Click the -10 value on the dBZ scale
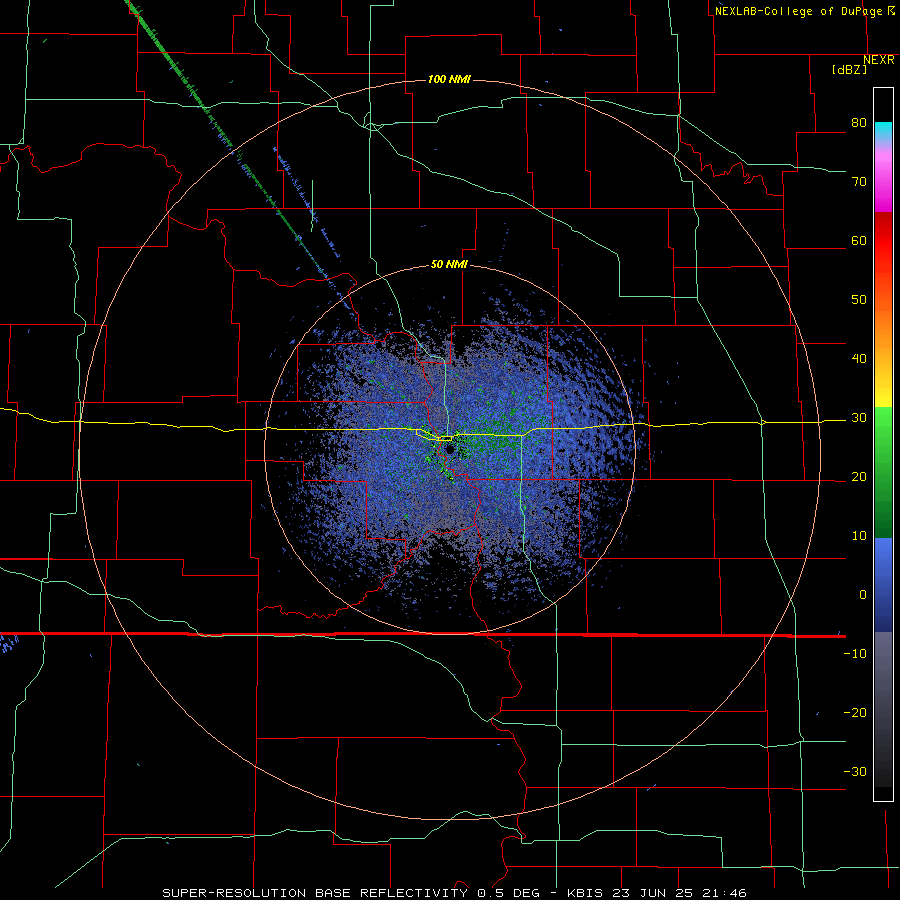 [855, 654]
